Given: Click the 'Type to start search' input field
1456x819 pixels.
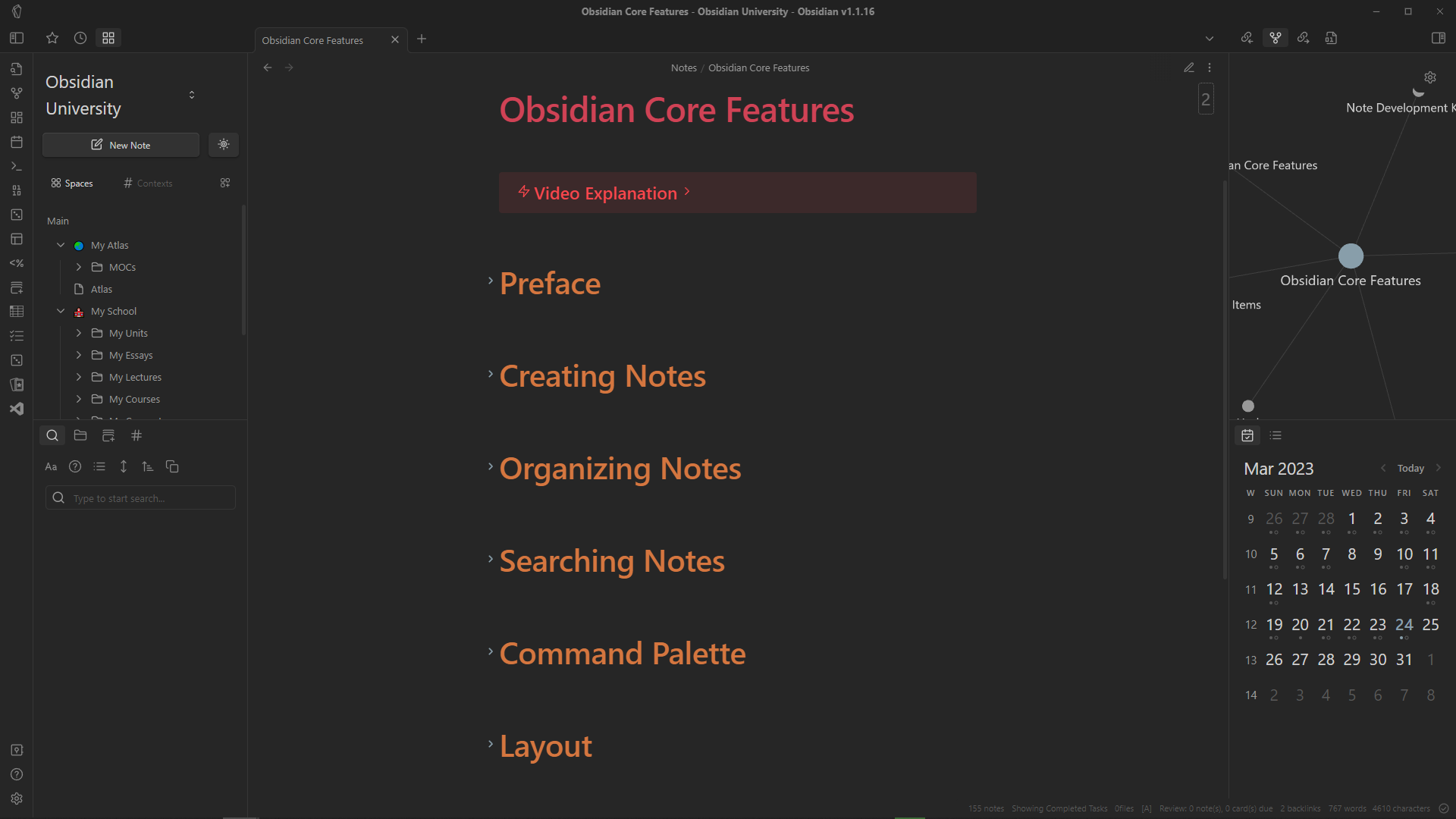Looking at the screenshot, I should pyautogui.click(x=140, y=497).
